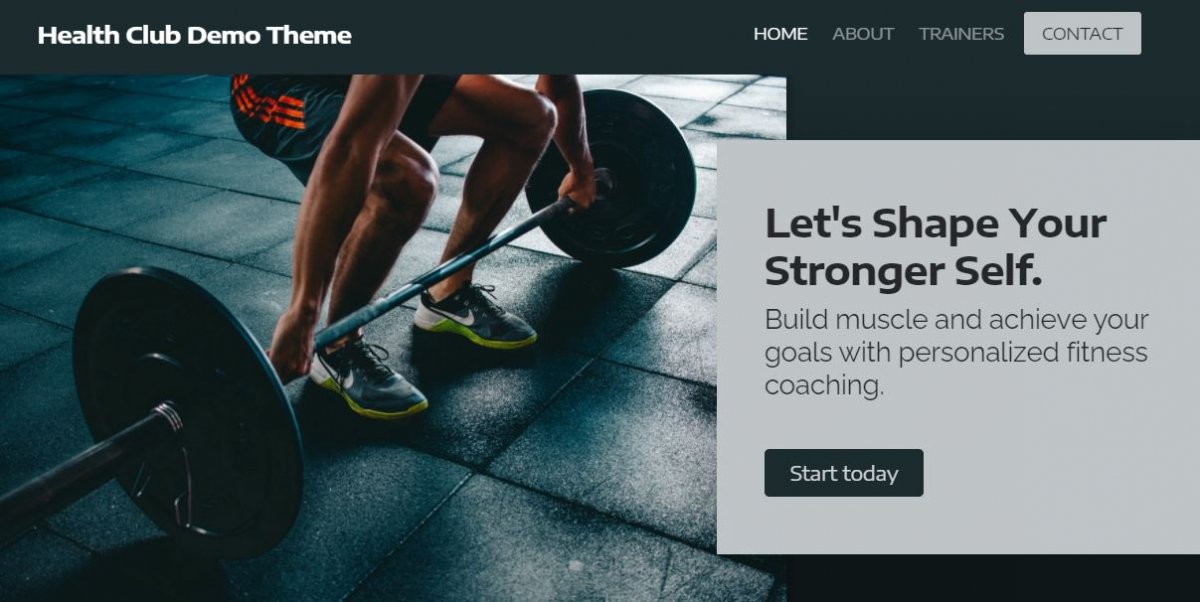1200x602 pixels.
Task: Click the athlete's hand gripping bar near rear plate
Action: pyautogui.click(x=580, y=186)
